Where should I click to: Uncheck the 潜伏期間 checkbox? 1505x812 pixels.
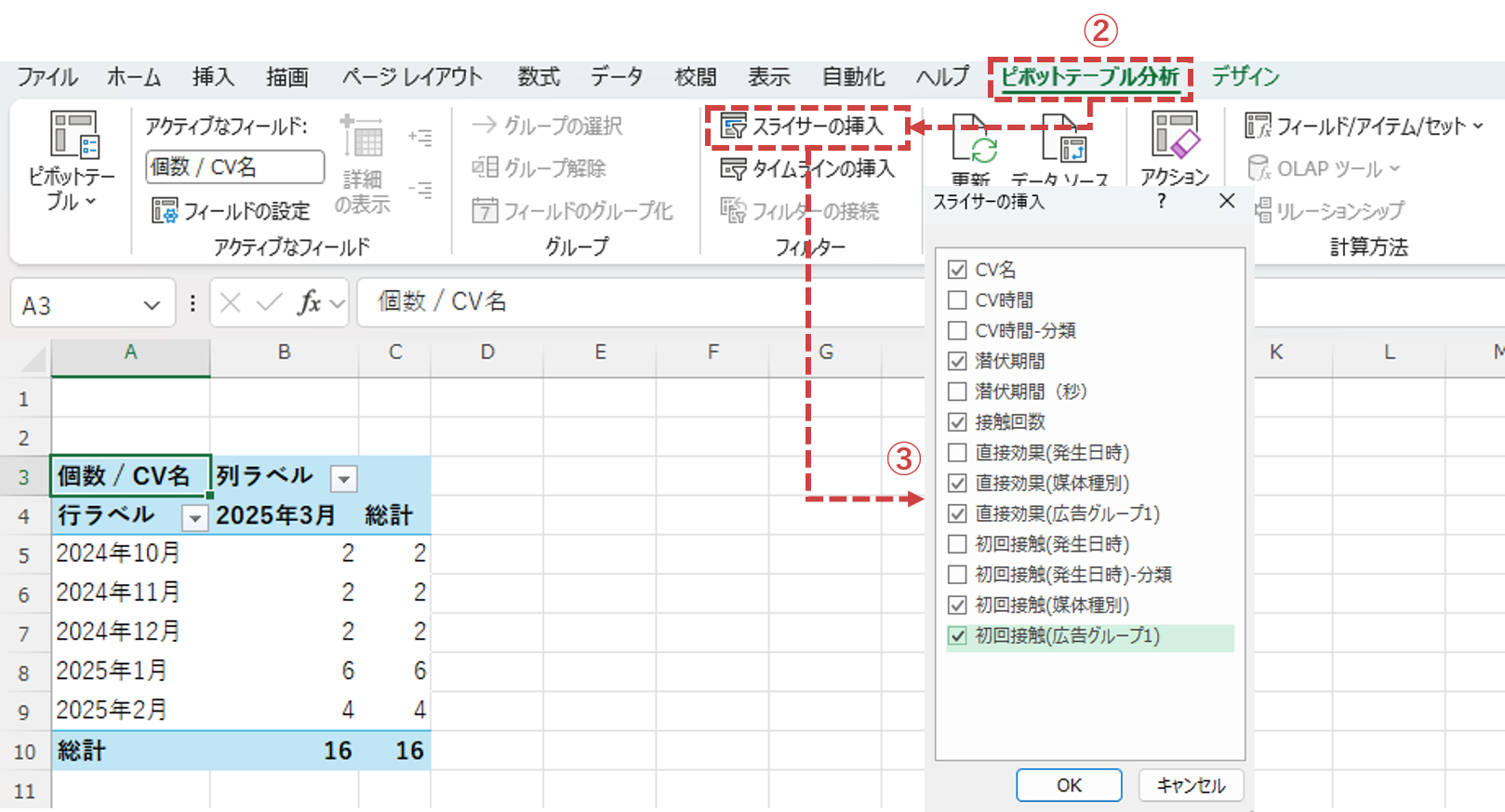(957, 361)
